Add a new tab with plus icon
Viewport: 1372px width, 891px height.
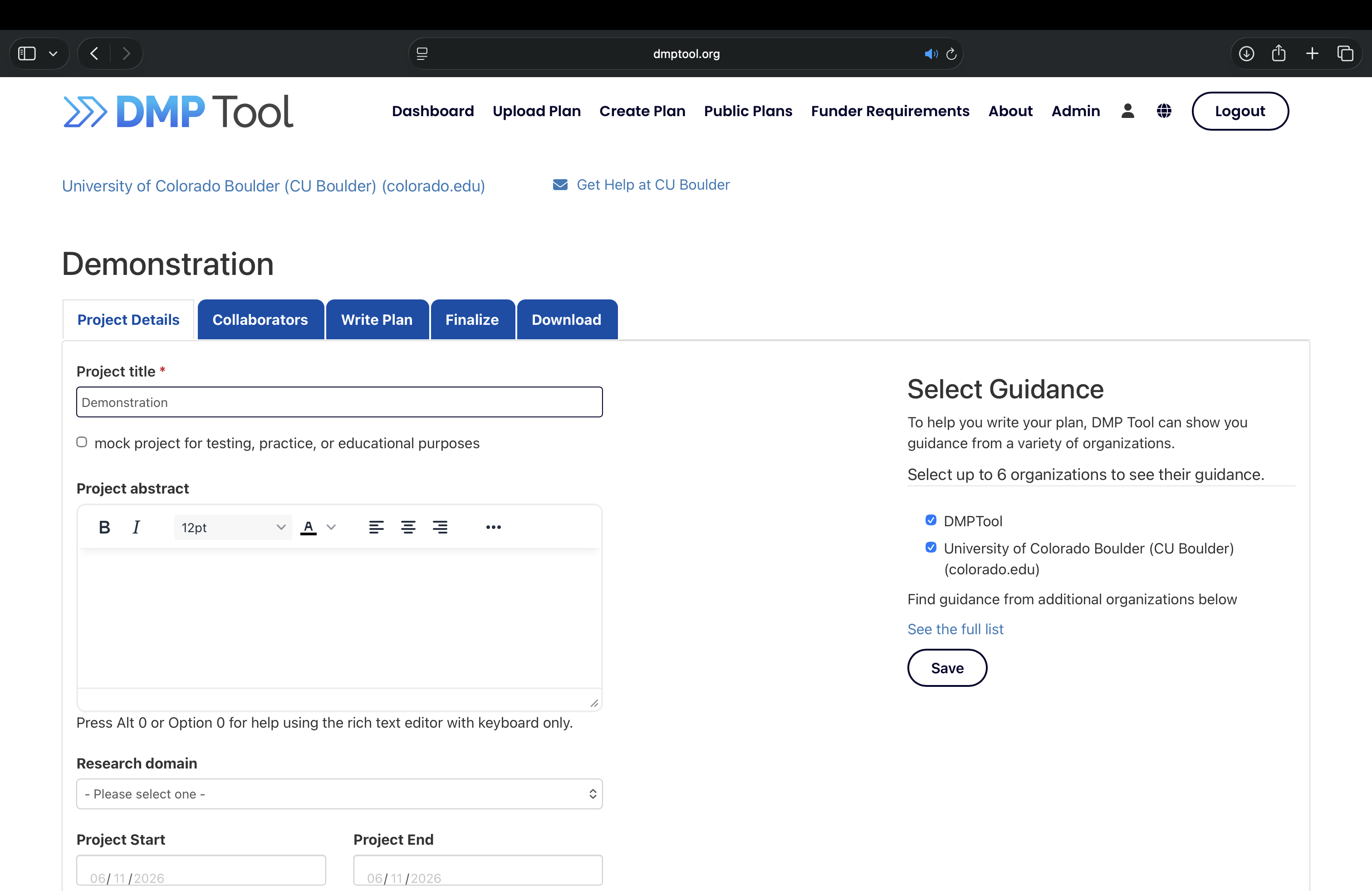tap(1312, 54)
